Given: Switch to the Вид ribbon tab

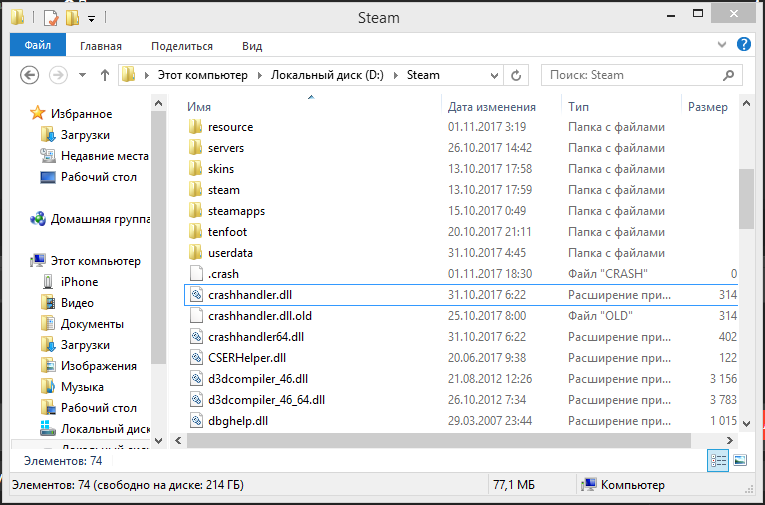Looking at the screenshot, I should pos(252,46).
